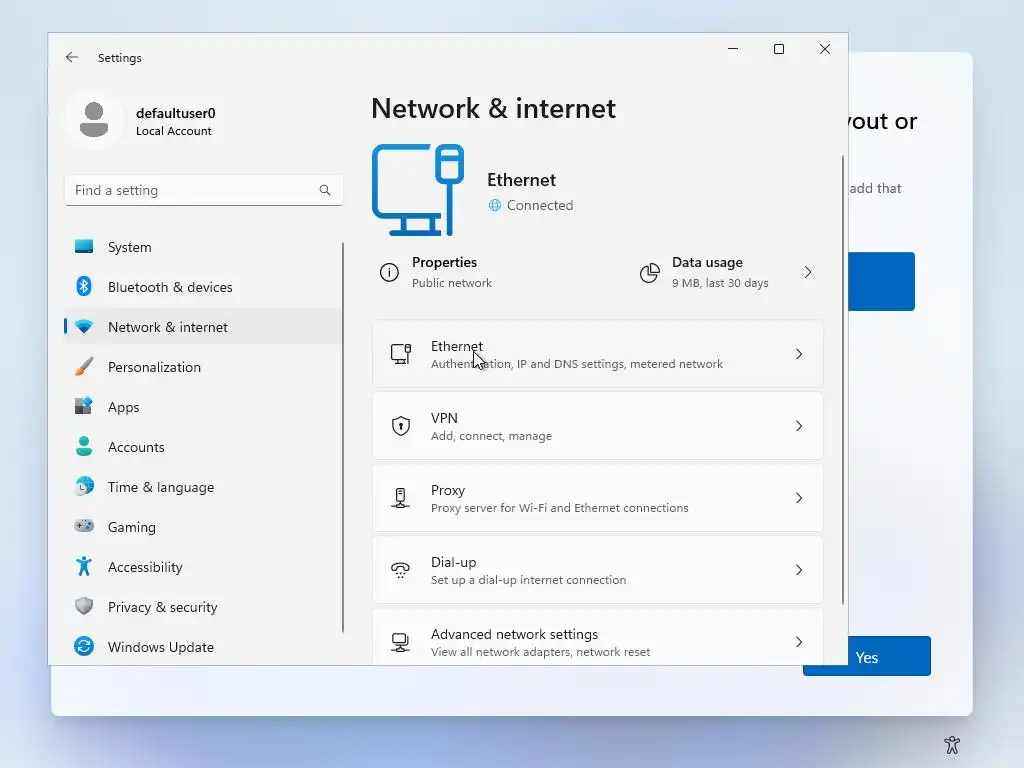This screenshot has height=768, width=1024.
Task: Expand the Data usage chevron
Action: [808, 272]
